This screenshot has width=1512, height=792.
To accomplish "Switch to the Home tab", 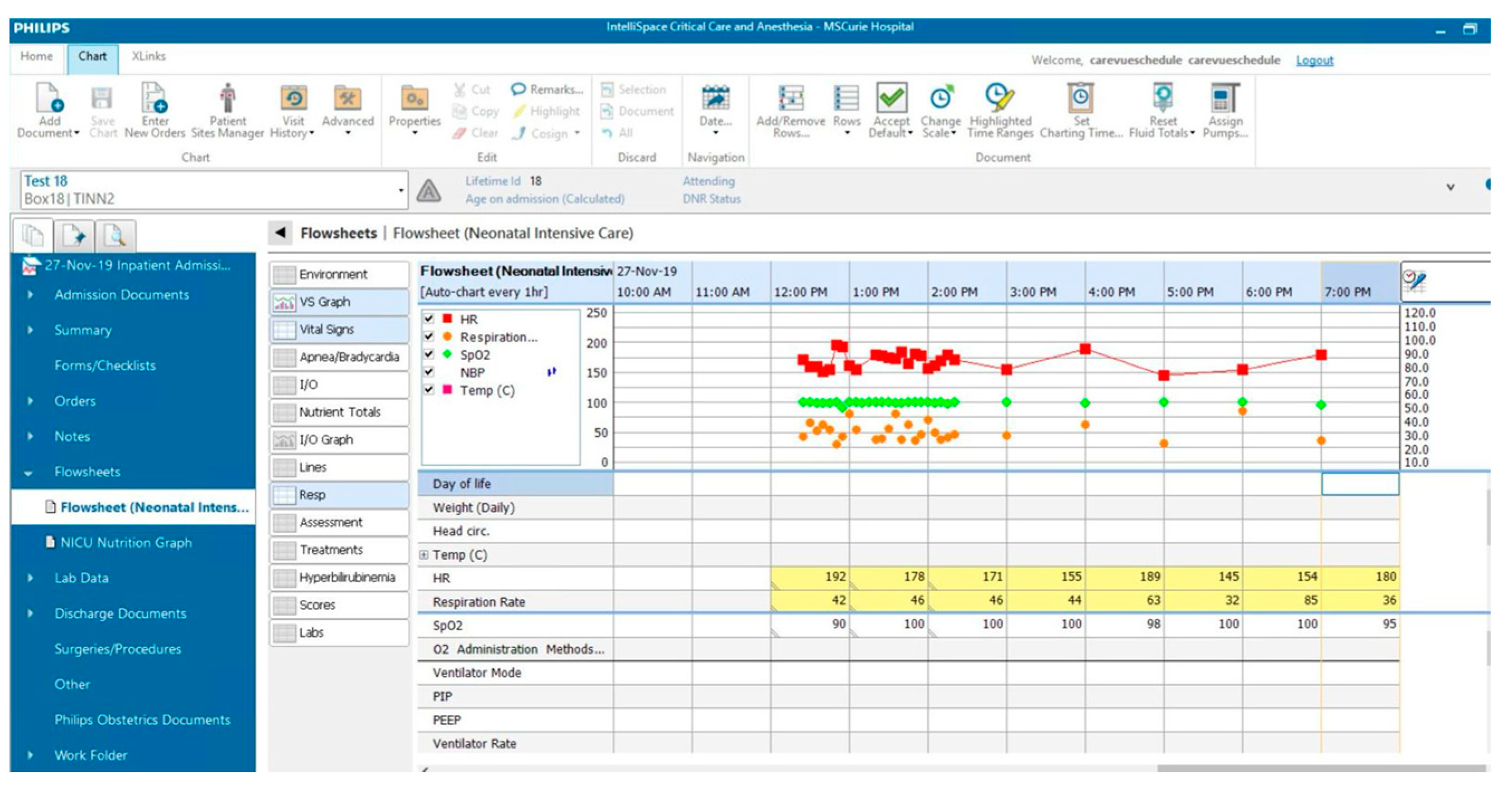I will (x=36, y=57).
